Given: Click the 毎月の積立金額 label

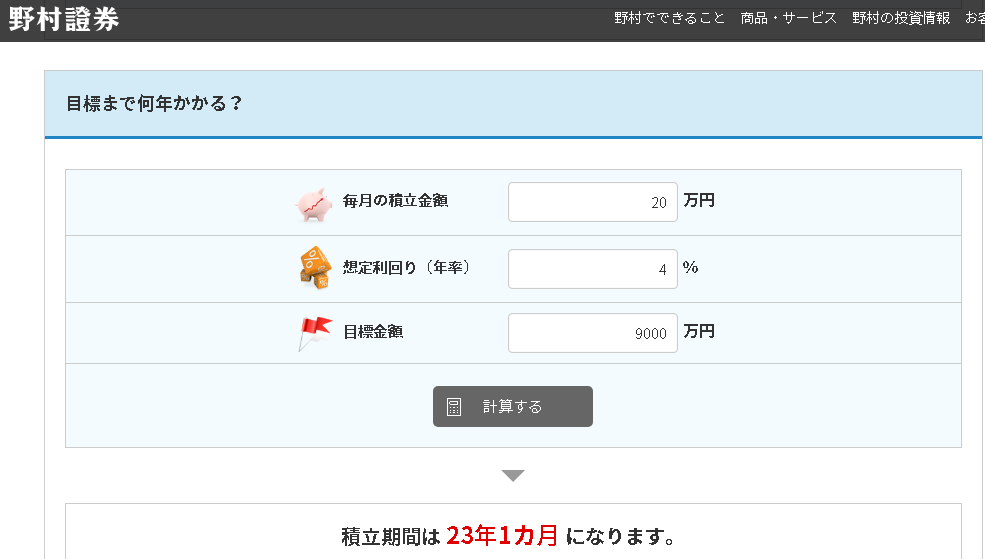Looking at the screenshot, I should tap(395, 201).
